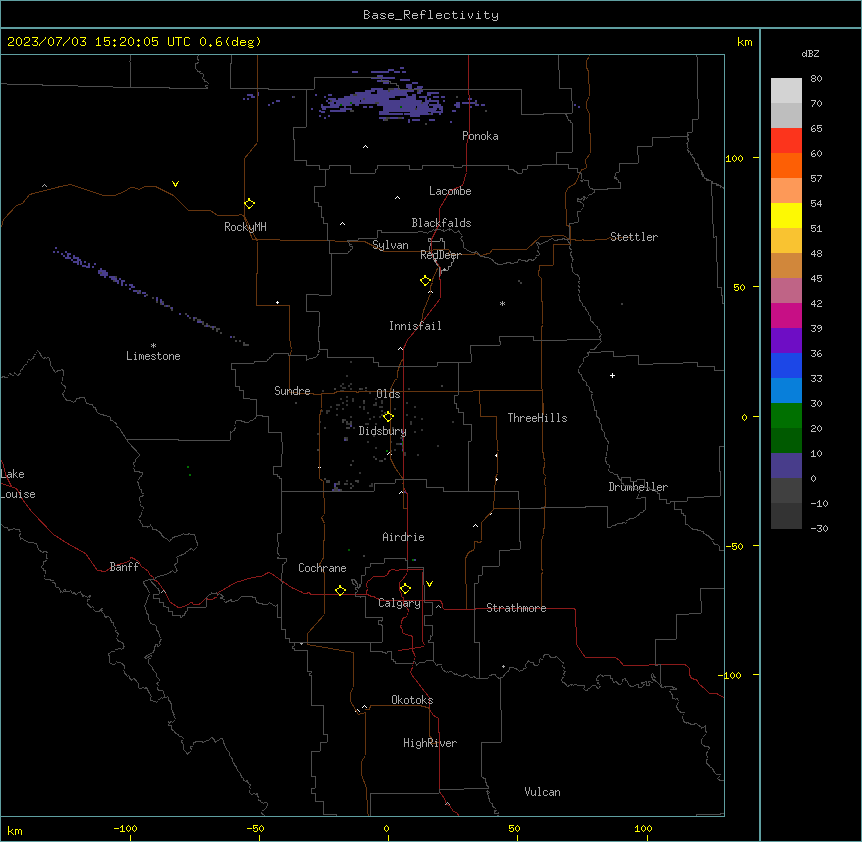The height and width of the screenshot is (842, 862).
Task: Click the yellow station marker near Cochrane
Action: coord(340,590)
